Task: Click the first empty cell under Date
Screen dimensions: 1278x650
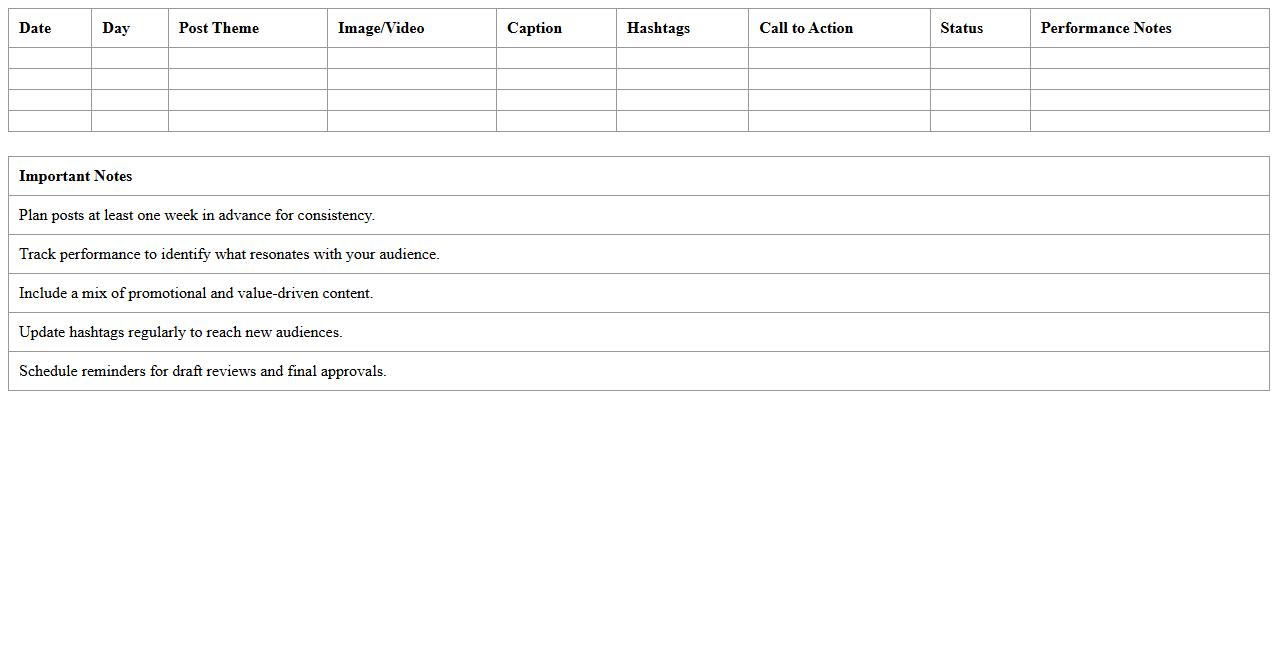Action: 50,58
